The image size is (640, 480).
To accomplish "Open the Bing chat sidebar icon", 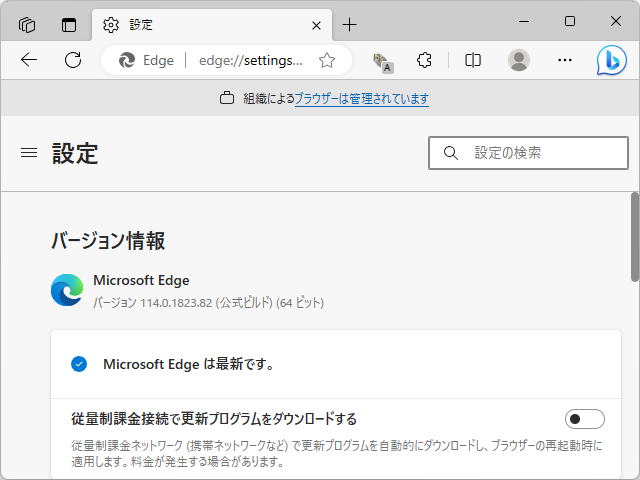I will (x=611, y=60).
